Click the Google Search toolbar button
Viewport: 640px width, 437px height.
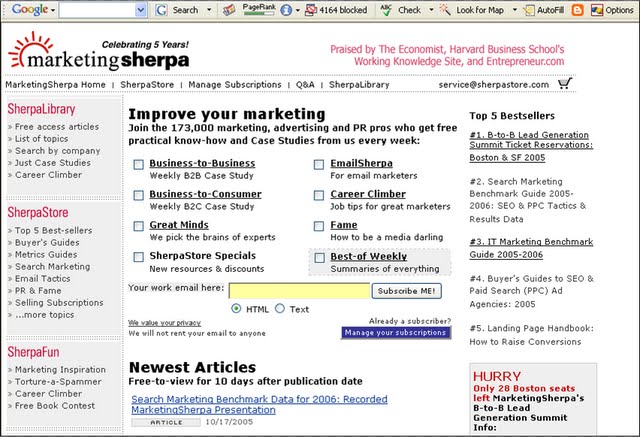(x=177, y=10)
